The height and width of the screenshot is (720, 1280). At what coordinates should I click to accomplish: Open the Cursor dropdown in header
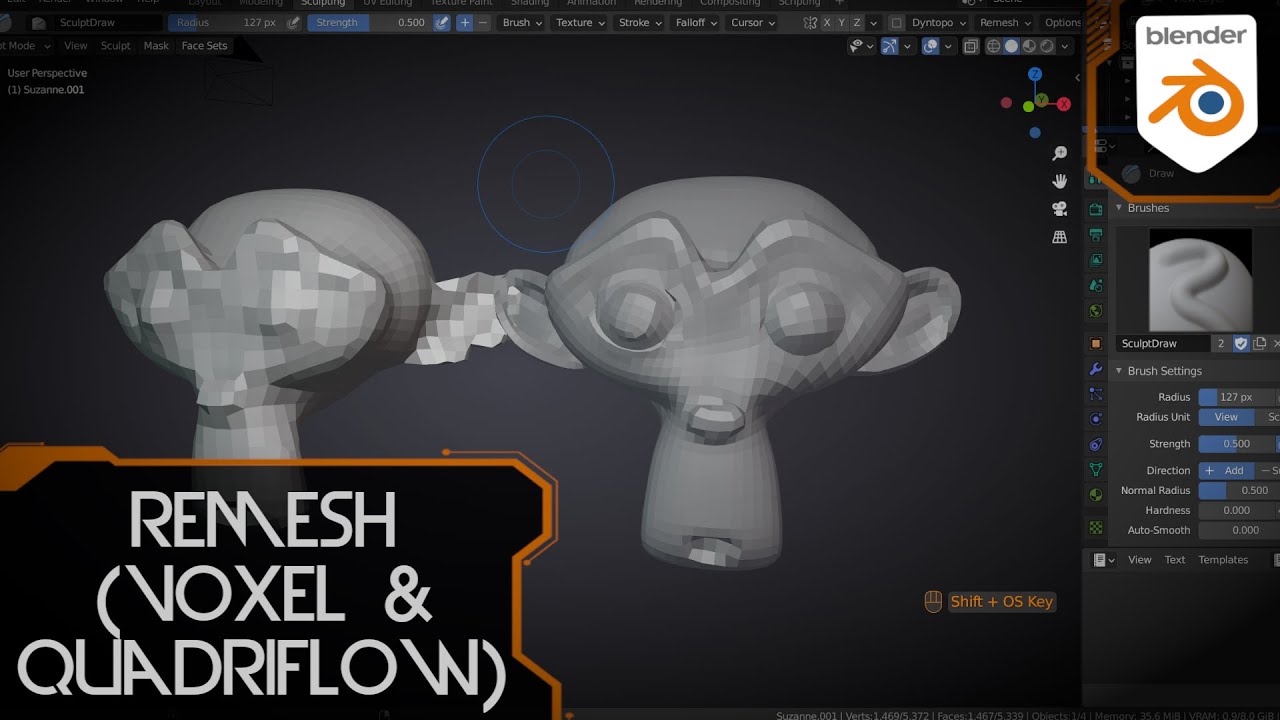click(x=753, y=22)
